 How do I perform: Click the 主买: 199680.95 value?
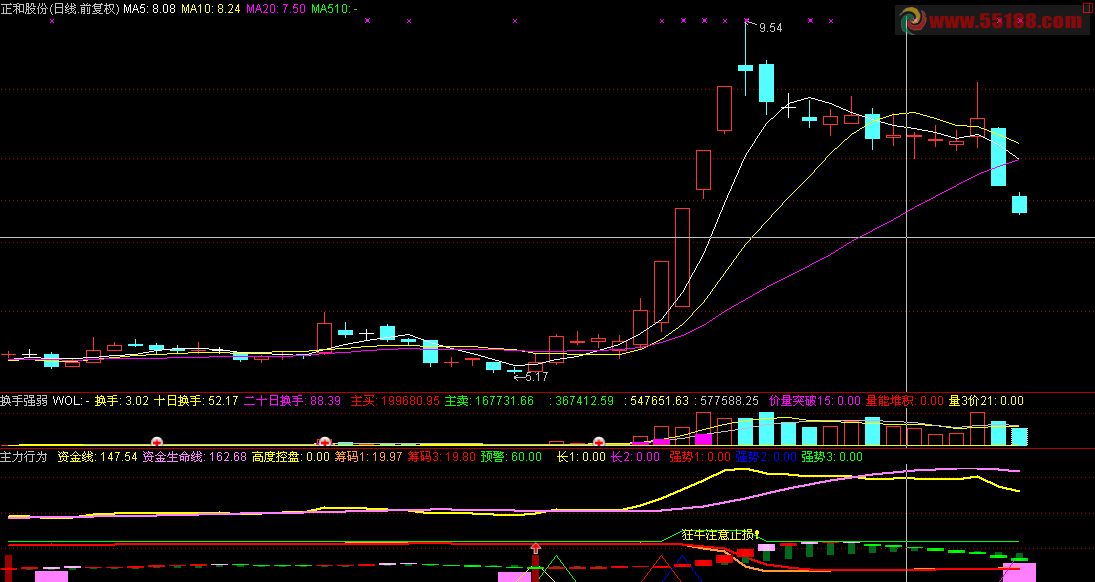point(395,401)
